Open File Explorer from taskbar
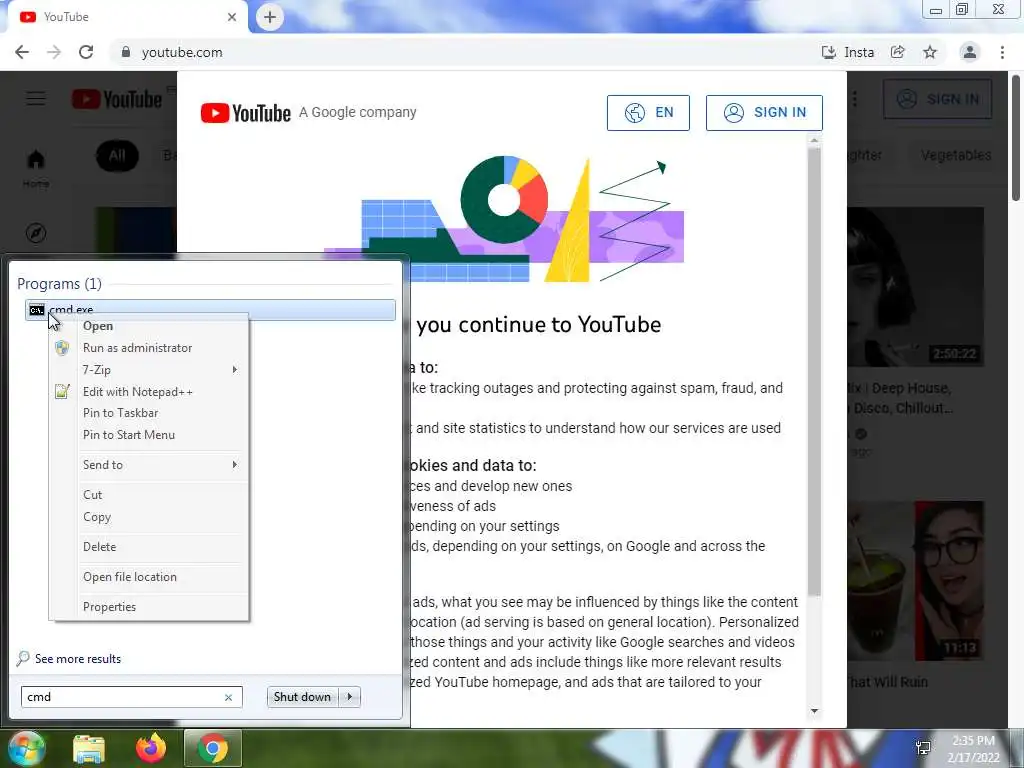This screenshot has height=768, width=1024. click(89, 749)
